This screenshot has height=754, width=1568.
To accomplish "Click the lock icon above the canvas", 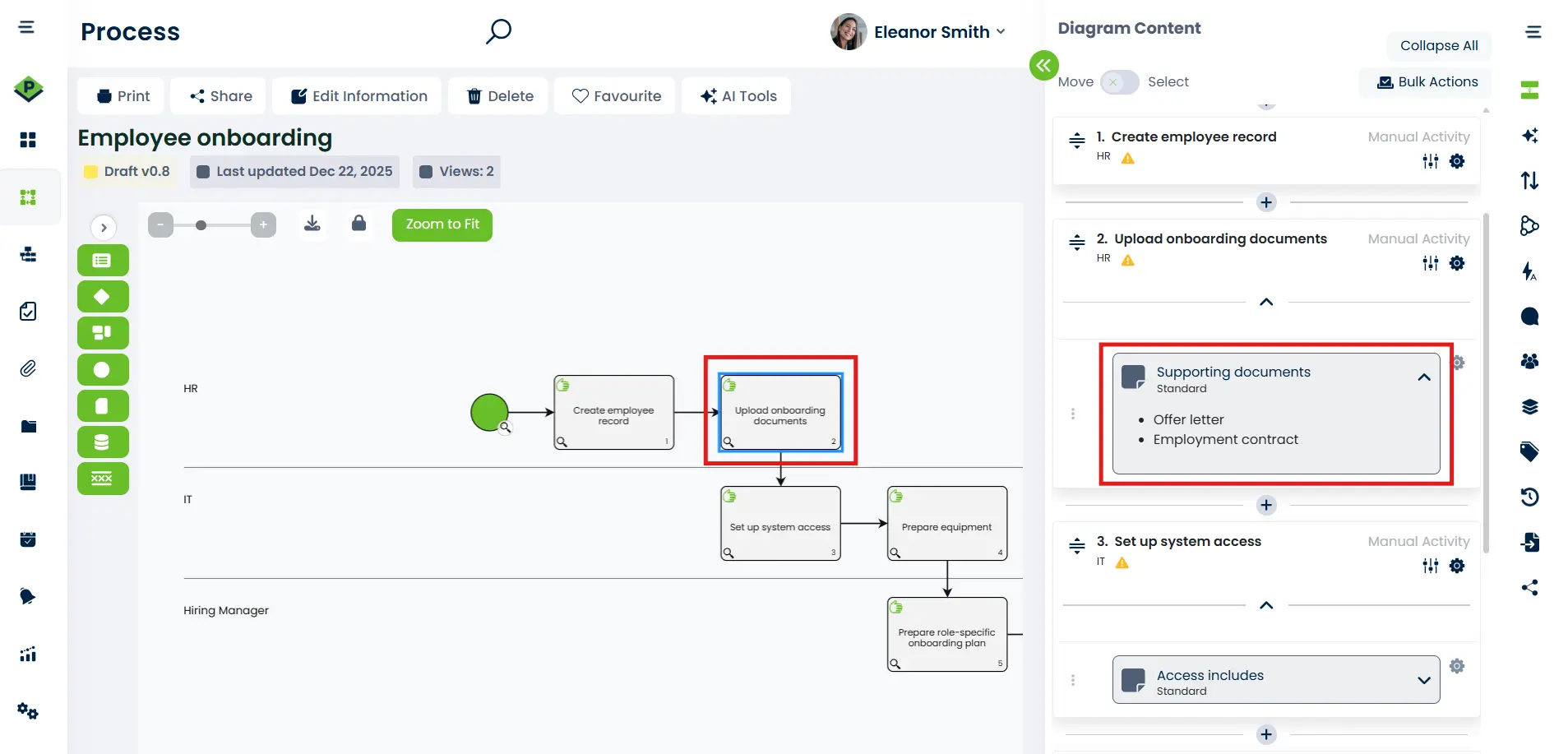I will coord(358,223).
